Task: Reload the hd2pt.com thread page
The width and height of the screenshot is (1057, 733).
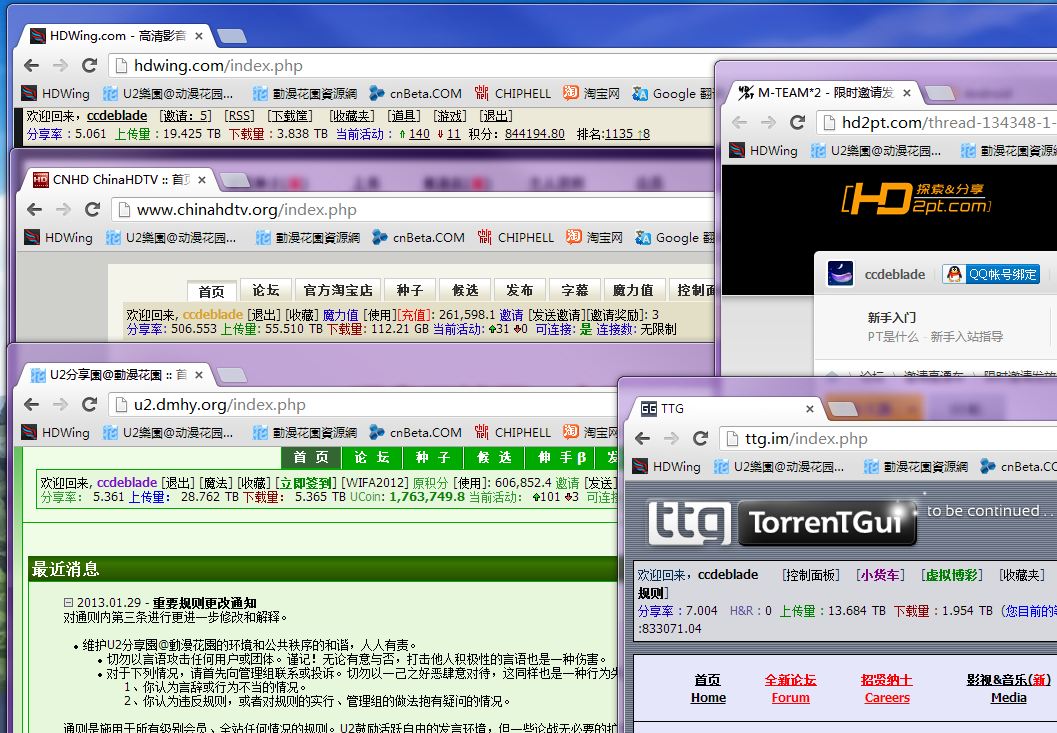Action: coord(797,123)
